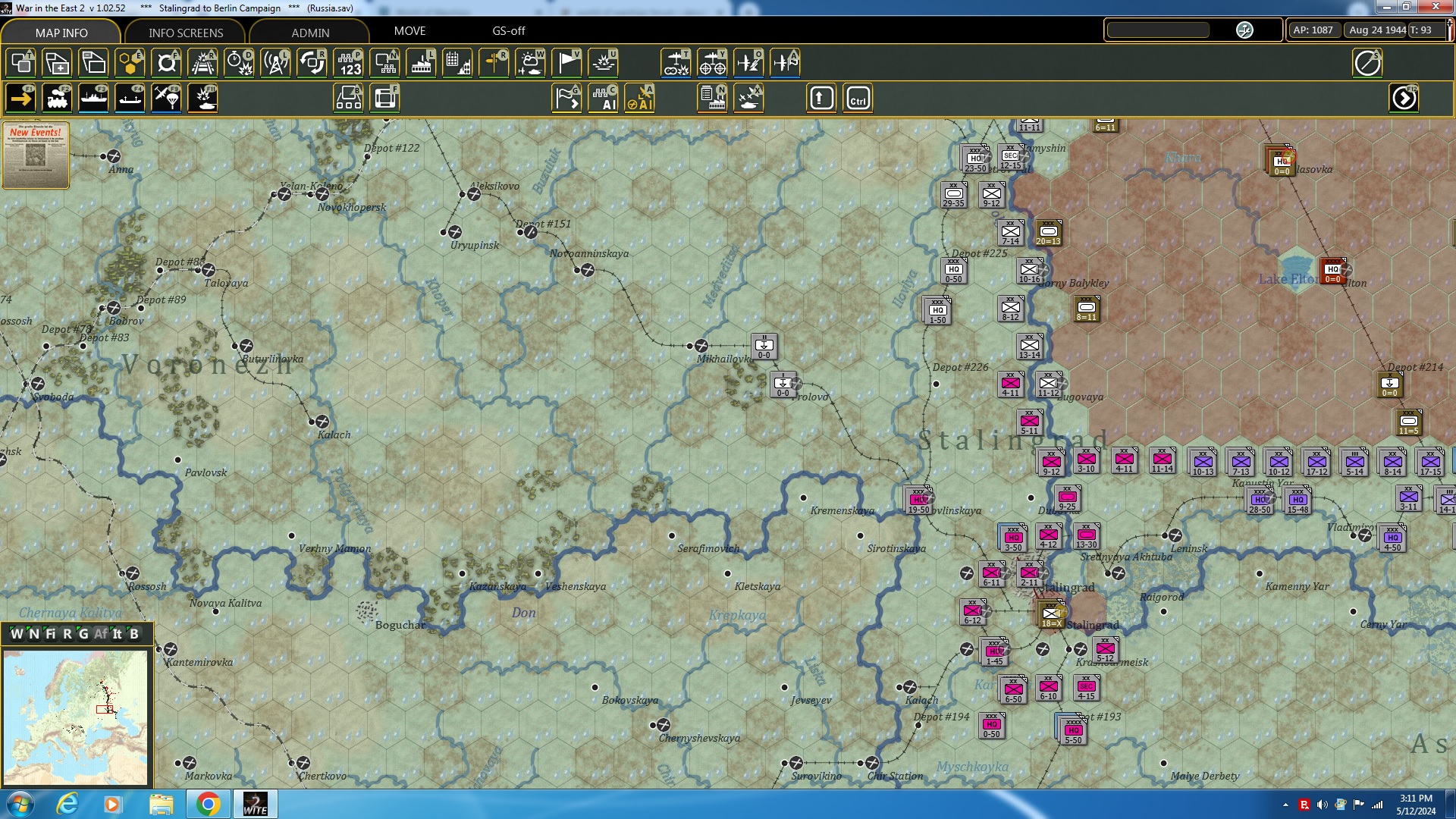Click the T: 93 turn display
1456x819 pixels.
point(1425,30)
